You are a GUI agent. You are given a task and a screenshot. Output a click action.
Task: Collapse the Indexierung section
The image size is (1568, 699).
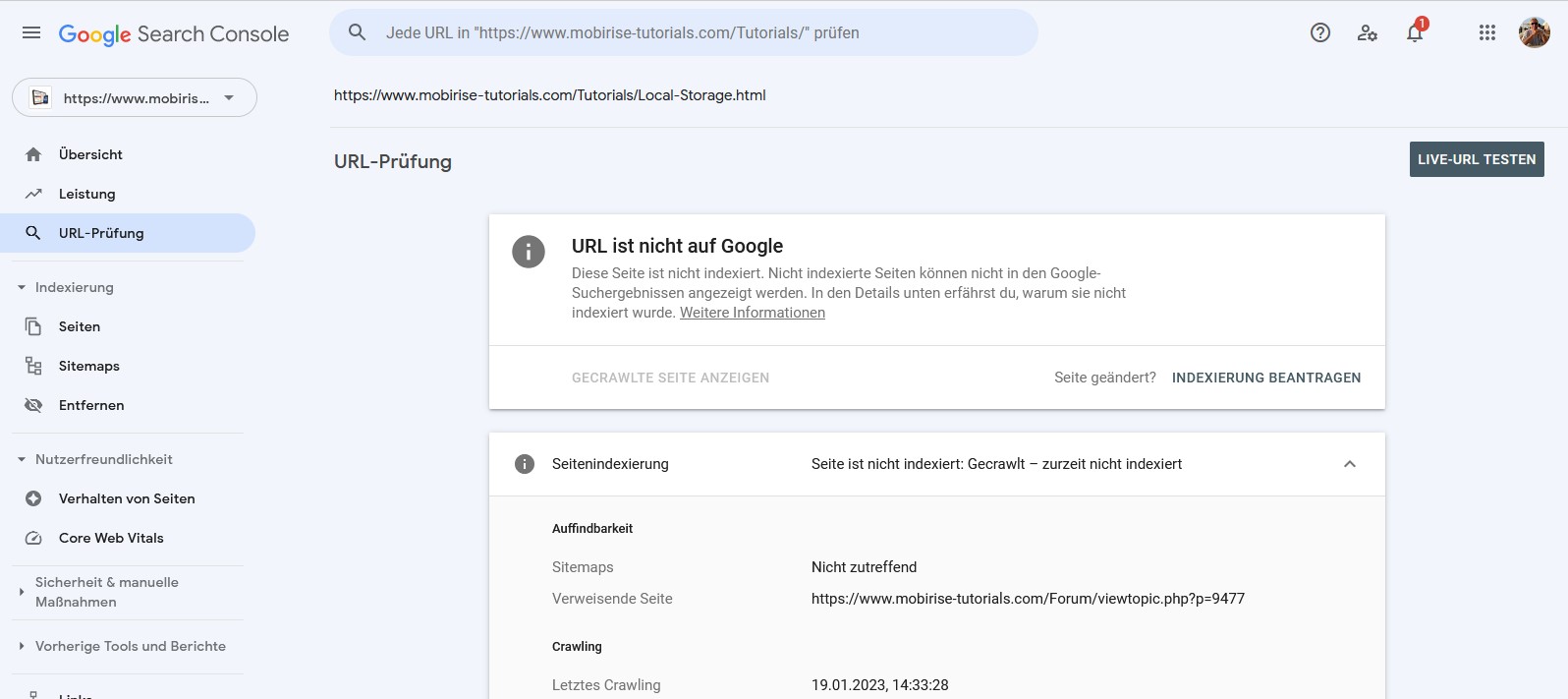point(22,287)
